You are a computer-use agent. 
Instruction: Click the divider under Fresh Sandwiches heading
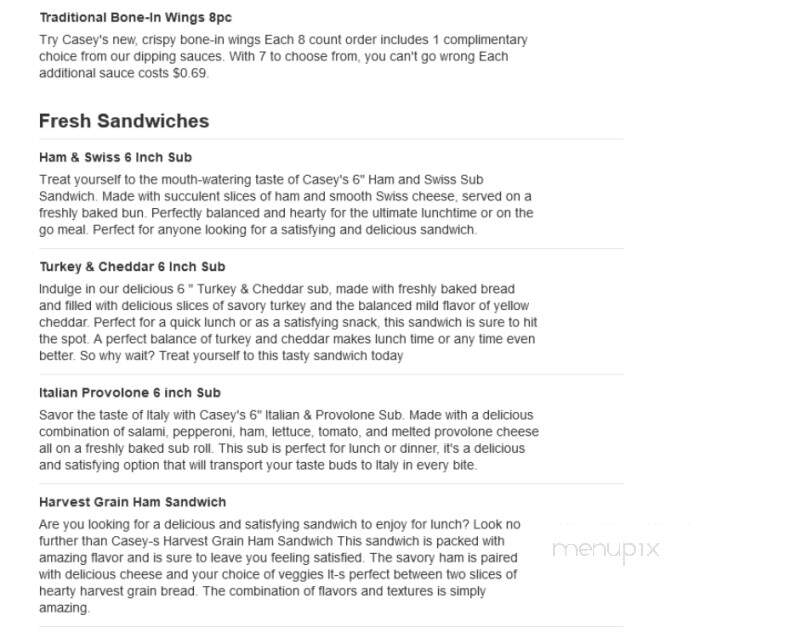pos(331,139)
